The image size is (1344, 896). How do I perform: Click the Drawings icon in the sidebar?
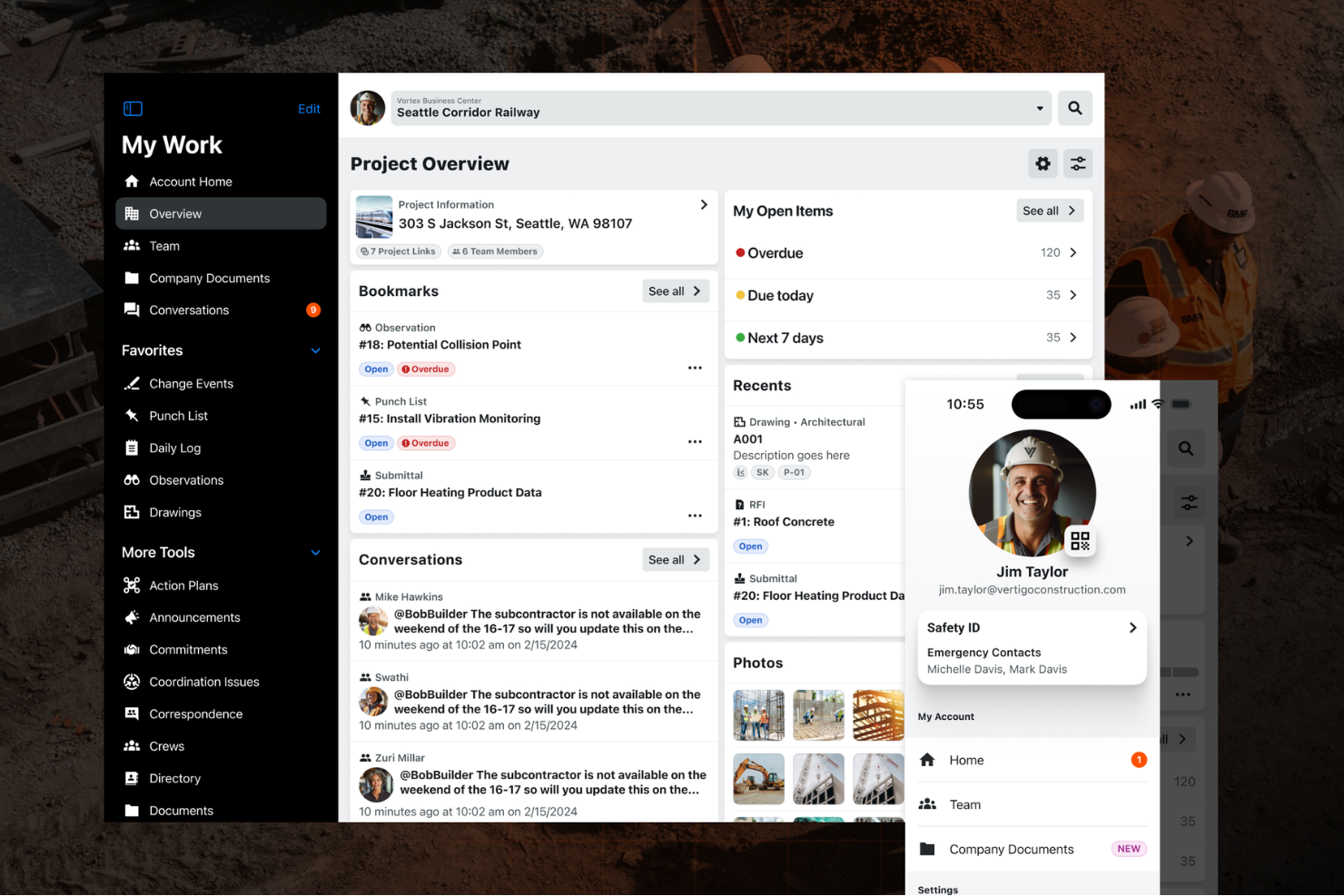tap(132, 512)
